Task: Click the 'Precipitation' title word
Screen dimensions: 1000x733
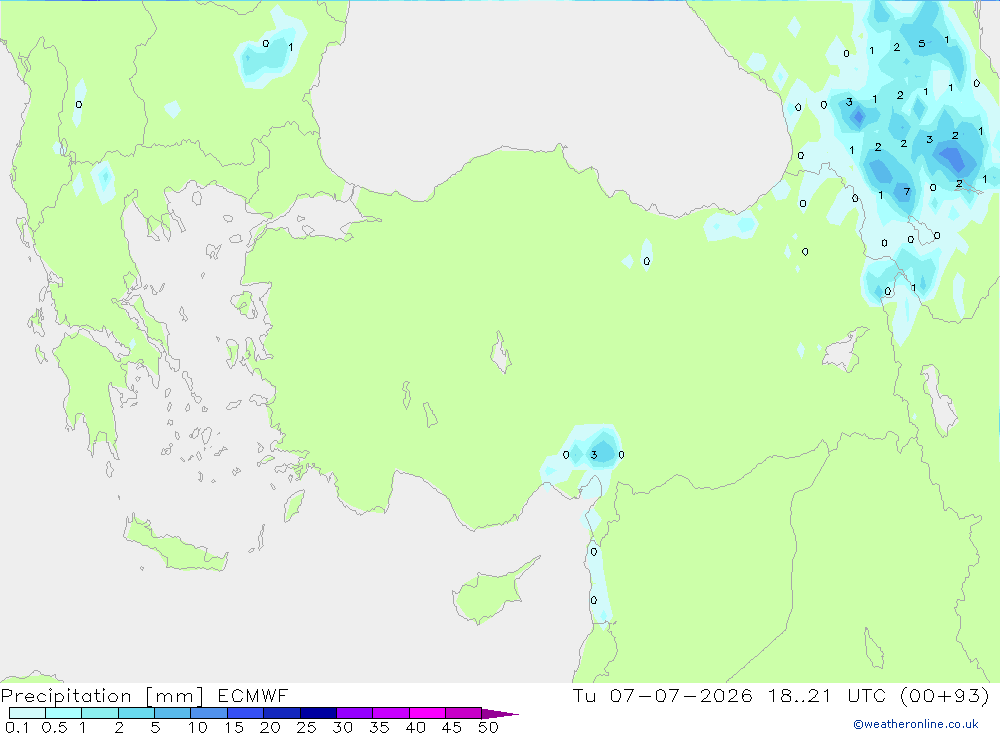Action: [66, 696]
